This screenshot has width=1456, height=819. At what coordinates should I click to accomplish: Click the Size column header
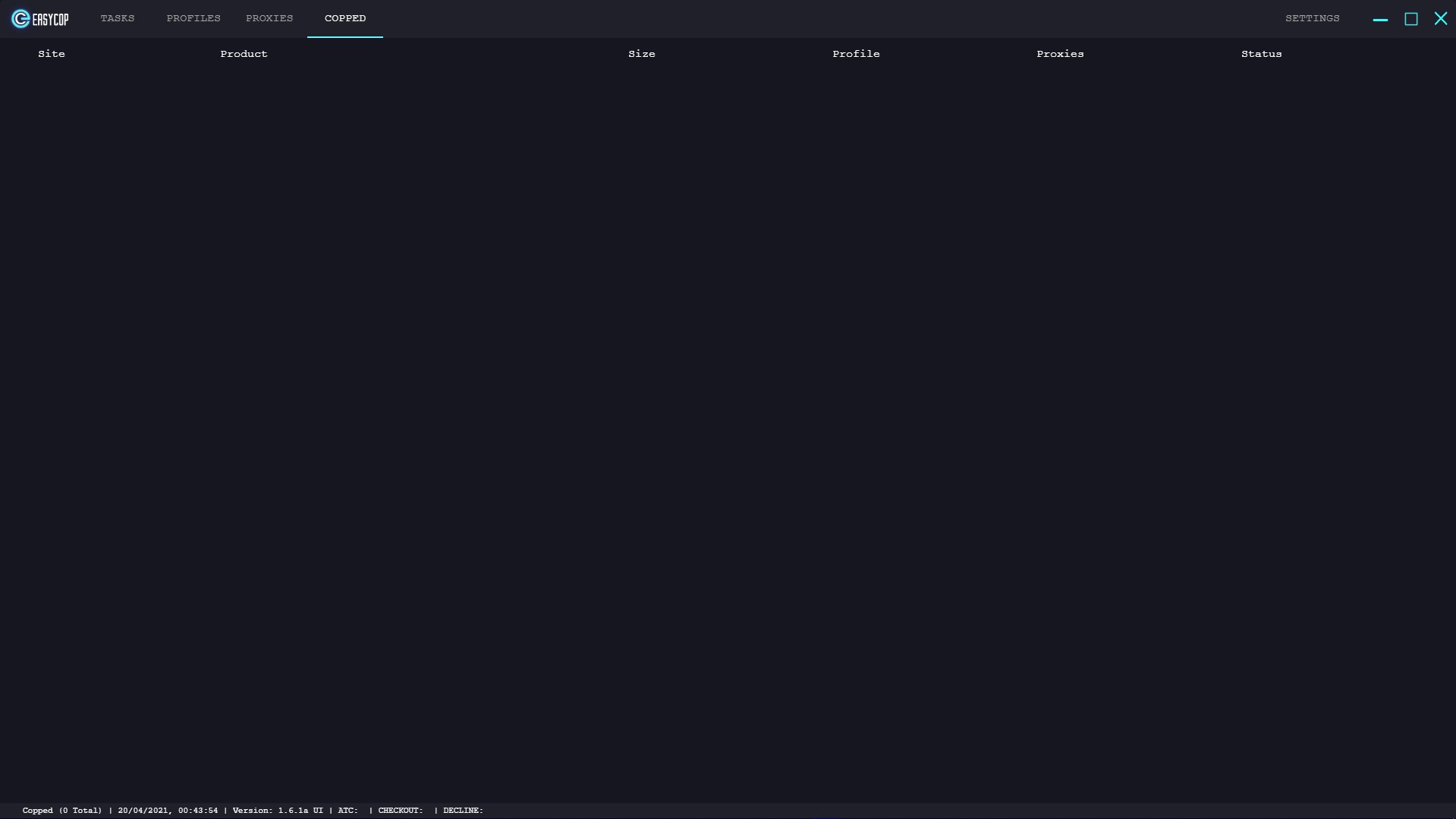coord(641,54)
